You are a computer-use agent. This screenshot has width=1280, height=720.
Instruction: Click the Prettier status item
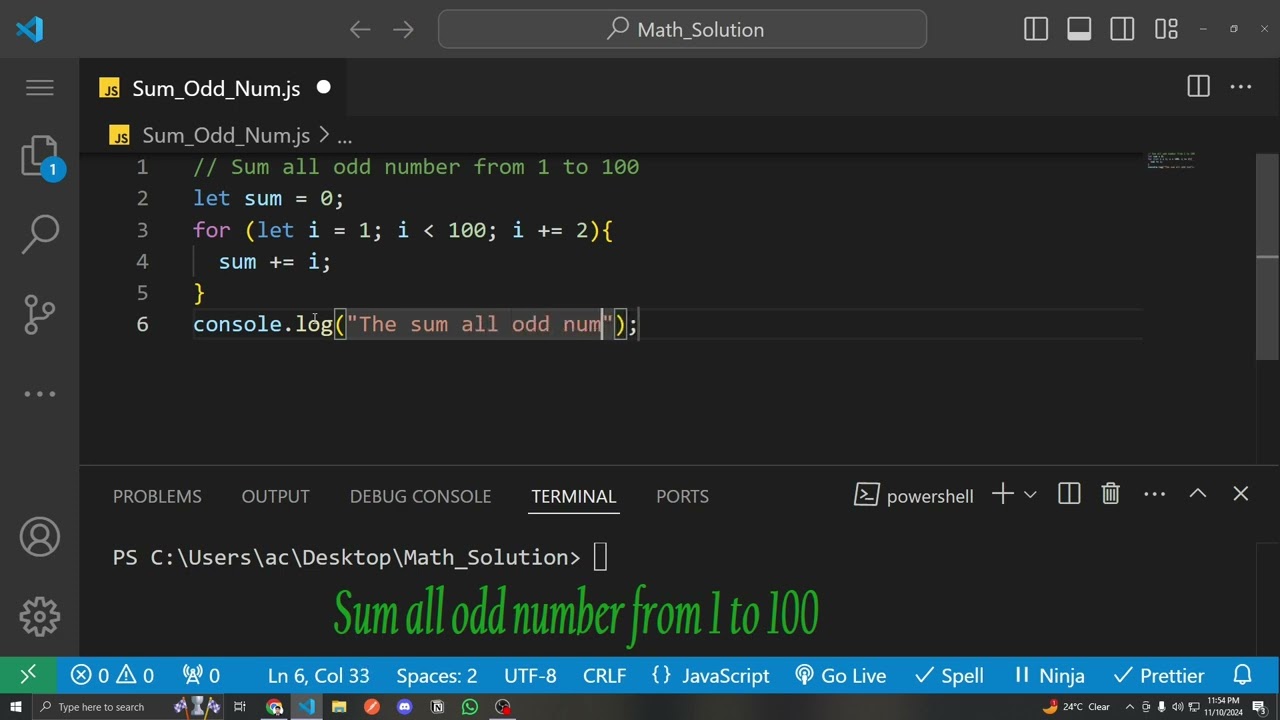(x=1158, y=676)
